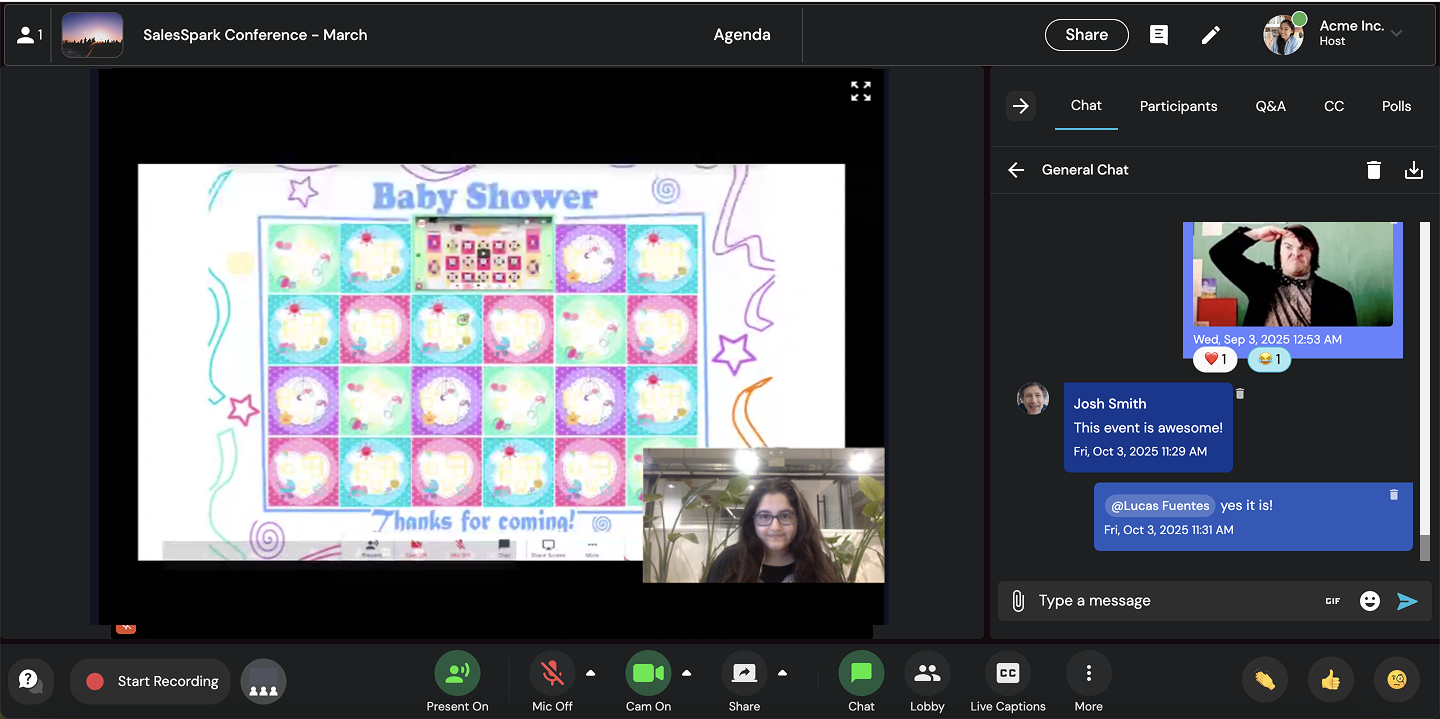Expand the camera options arrow
Image resolution: width=1440 pixels, height=719 pixels.
[x=687, y=673]
